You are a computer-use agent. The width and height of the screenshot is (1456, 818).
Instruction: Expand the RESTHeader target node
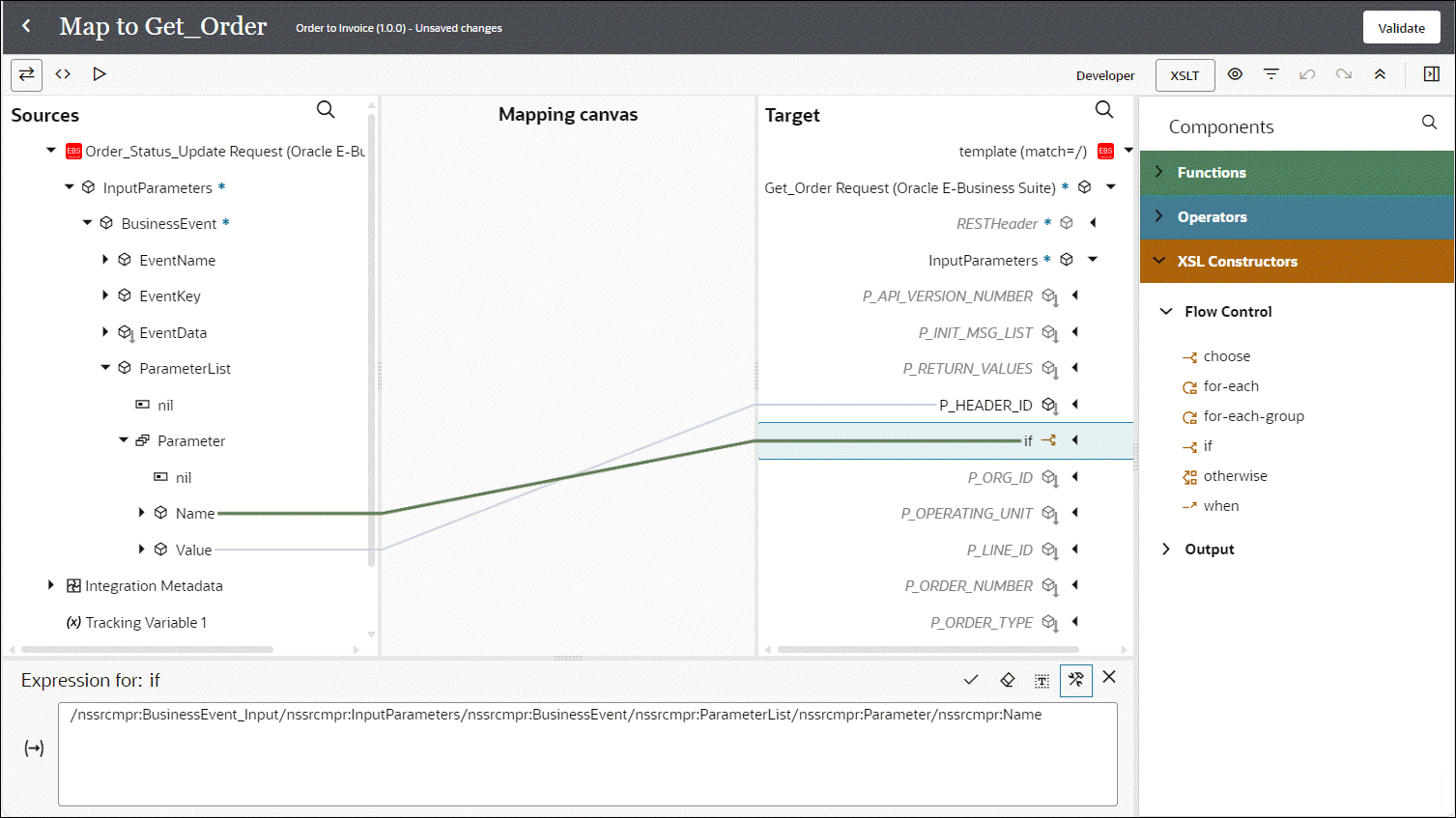tap(1093, 223)
